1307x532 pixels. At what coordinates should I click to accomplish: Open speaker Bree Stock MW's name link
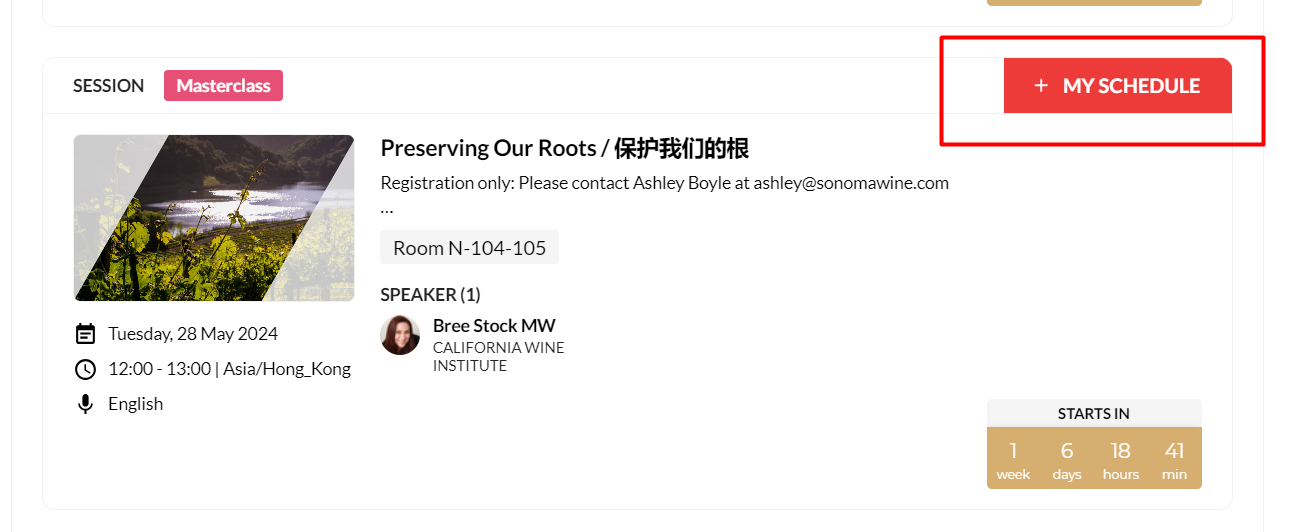tap(494, 326)
